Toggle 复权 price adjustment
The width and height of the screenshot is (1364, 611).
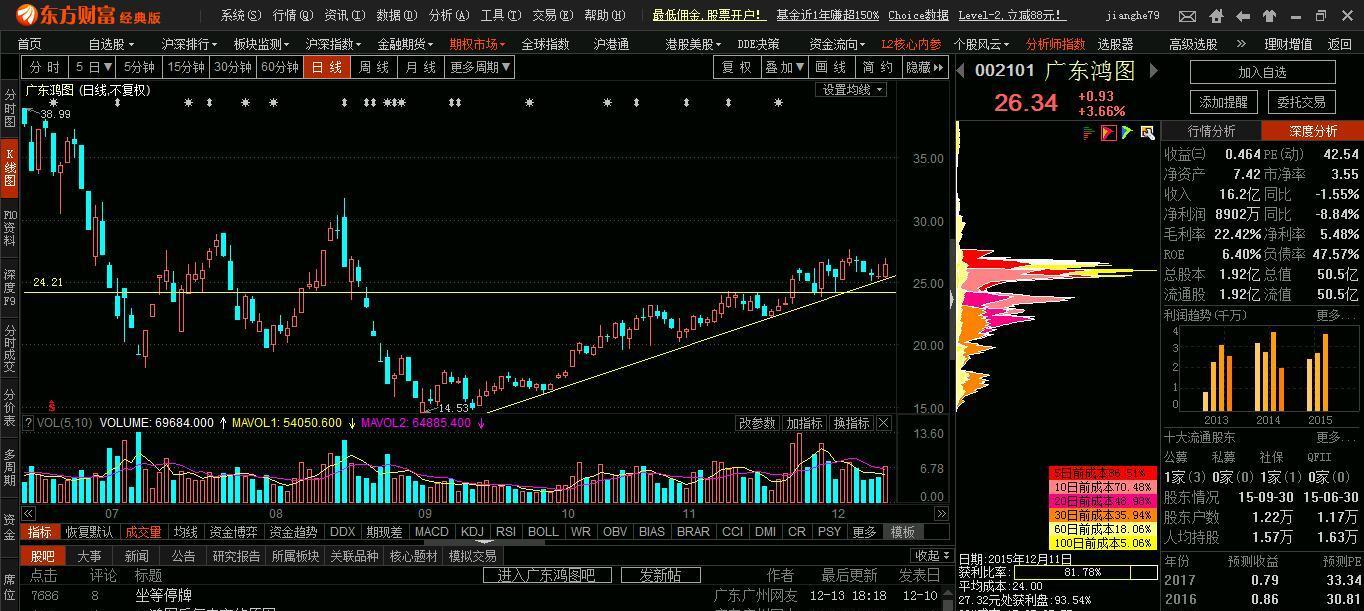(x=737, y=67)
